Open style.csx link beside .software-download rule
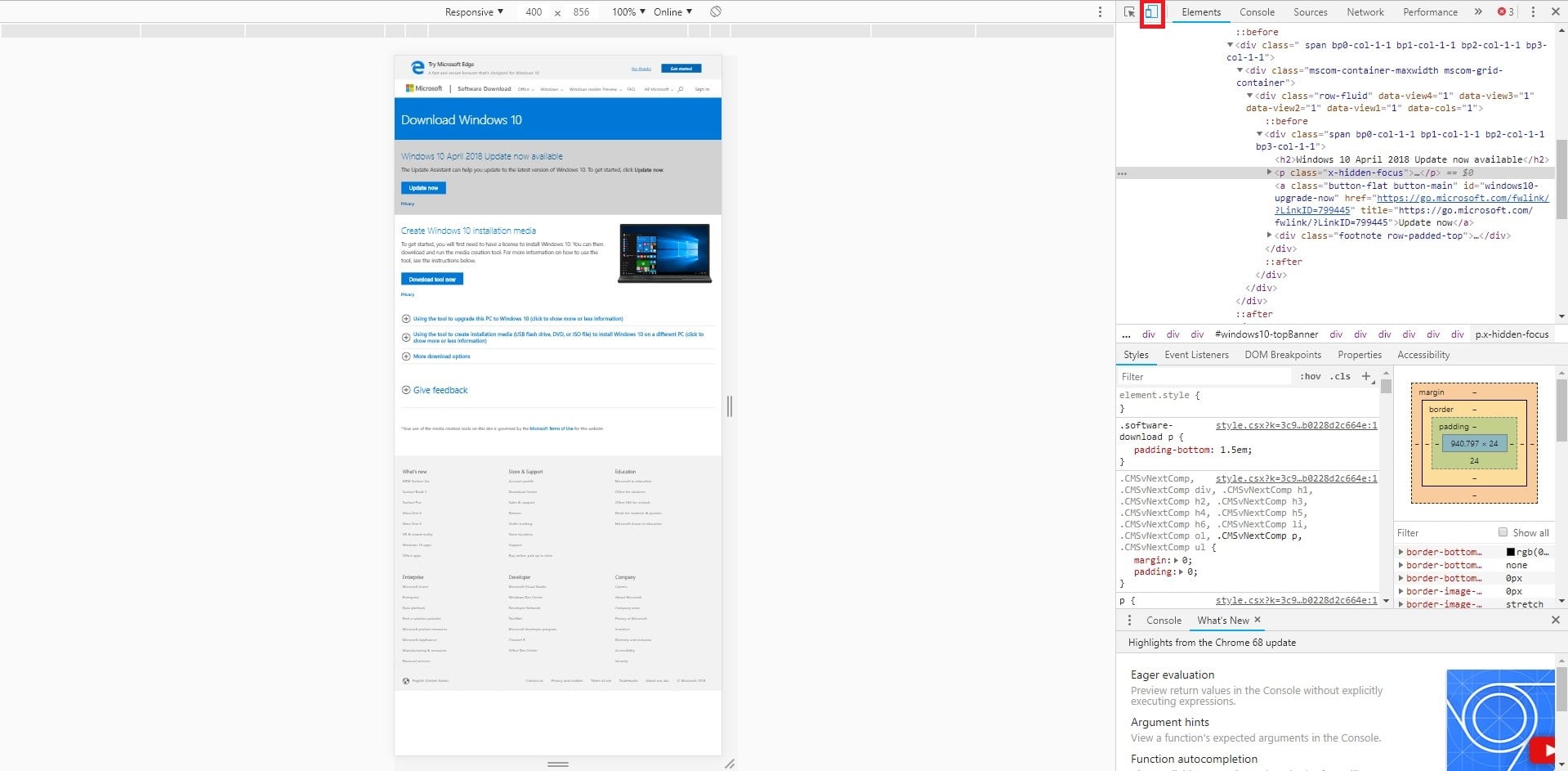 click(1296, 425)
